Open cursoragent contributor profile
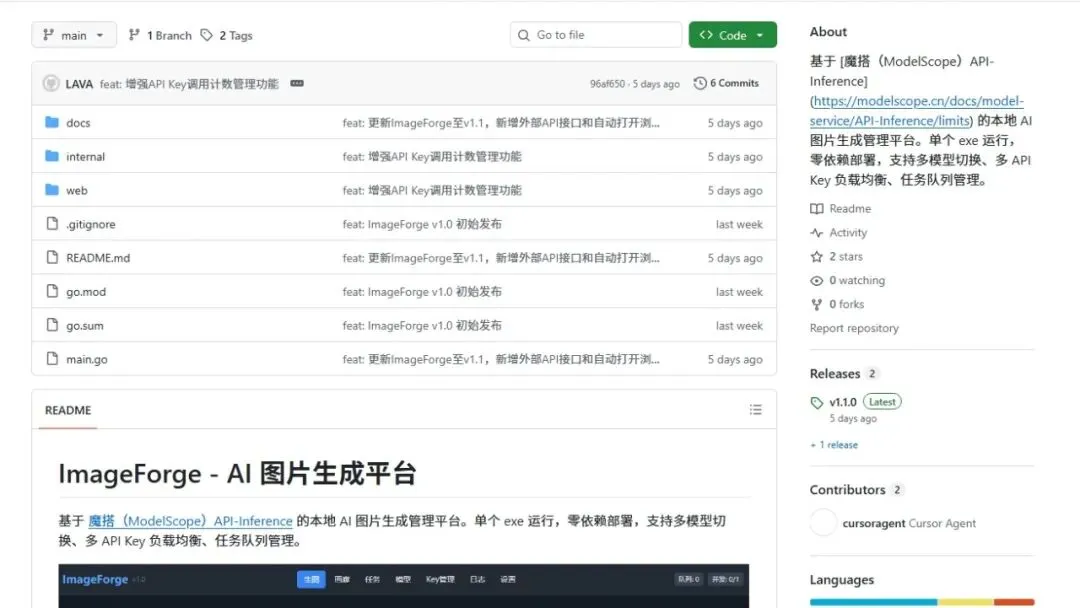Image resolution: width=1080 pixels, height=608 pixels. pos(873,523)
